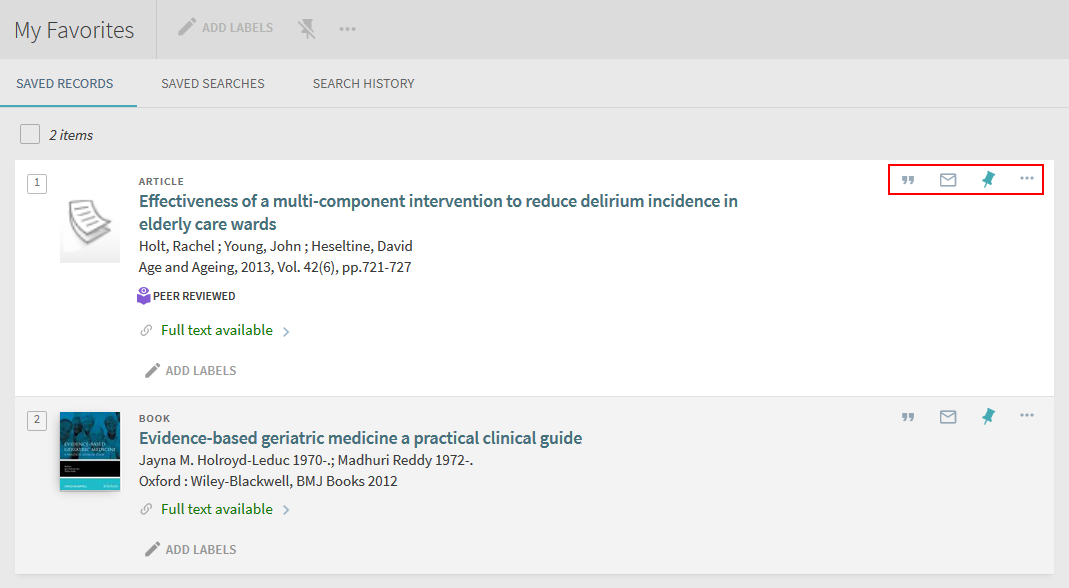Click the citation quote icon for the geriatric medicine book
This screenshot has height=588, width=1069.
(908, 417)
